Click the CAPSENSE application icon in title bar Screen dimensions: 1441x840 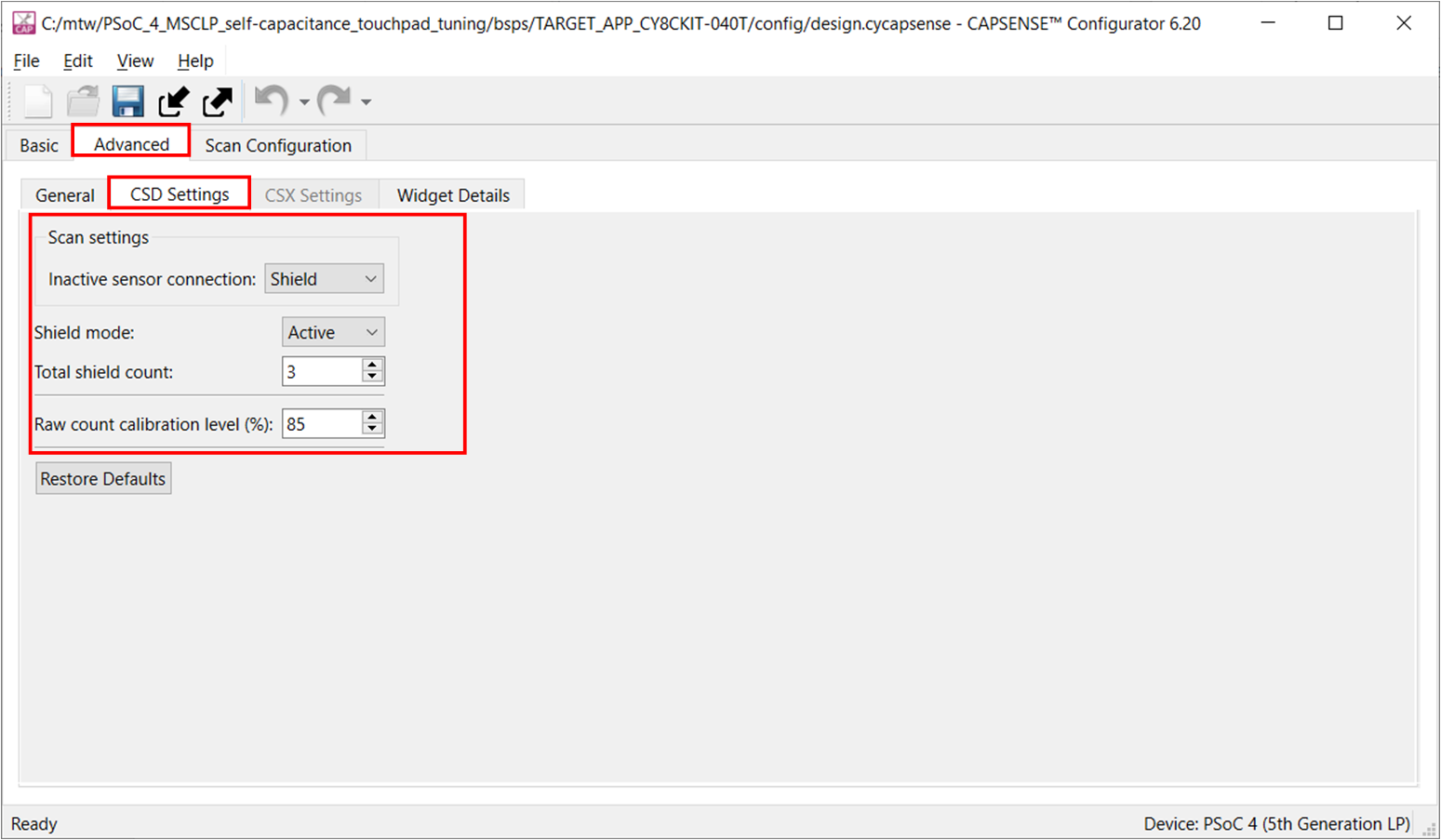point(23,22)
